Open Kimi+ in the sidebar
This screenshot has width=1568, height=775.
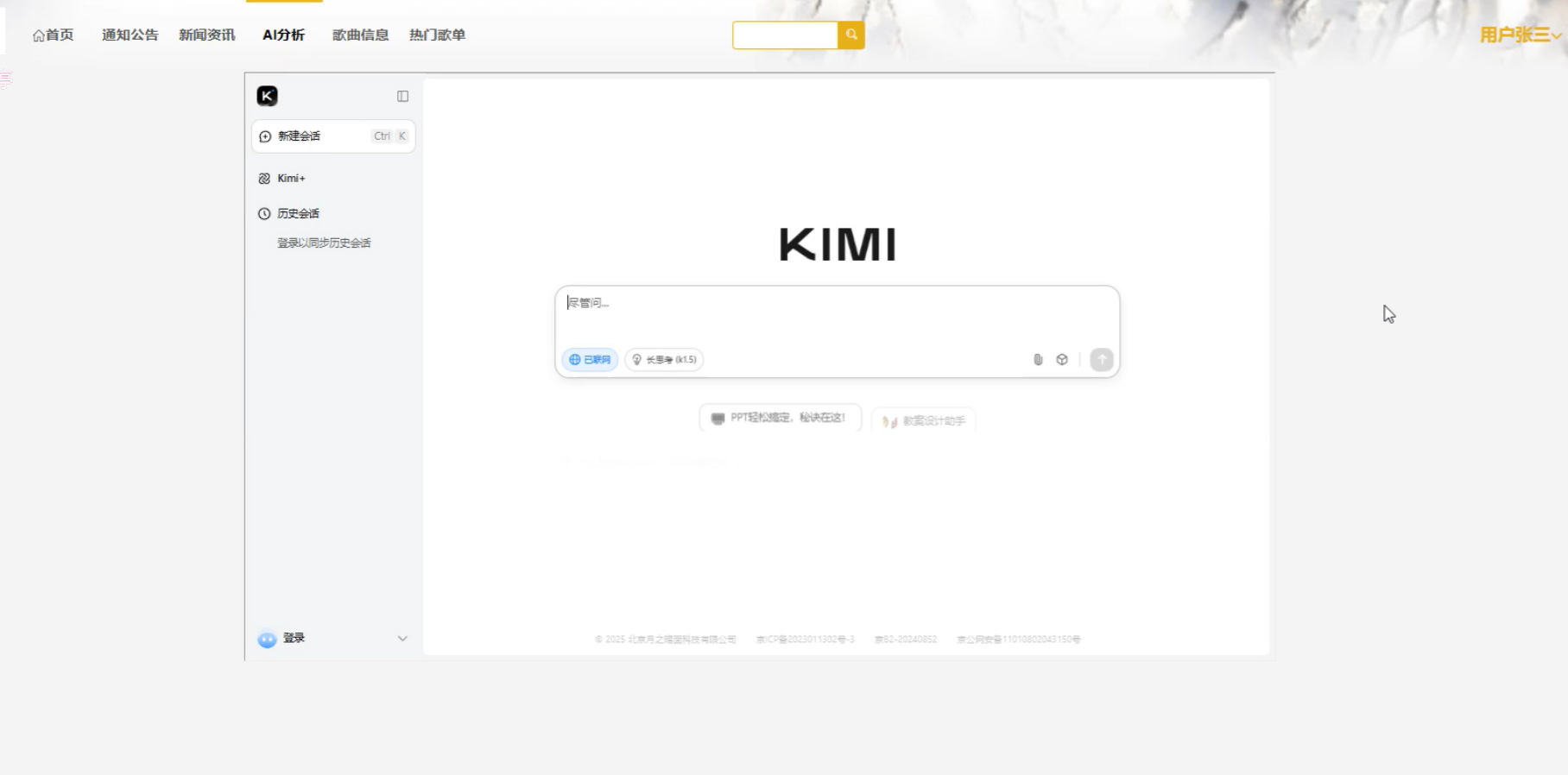282,179
